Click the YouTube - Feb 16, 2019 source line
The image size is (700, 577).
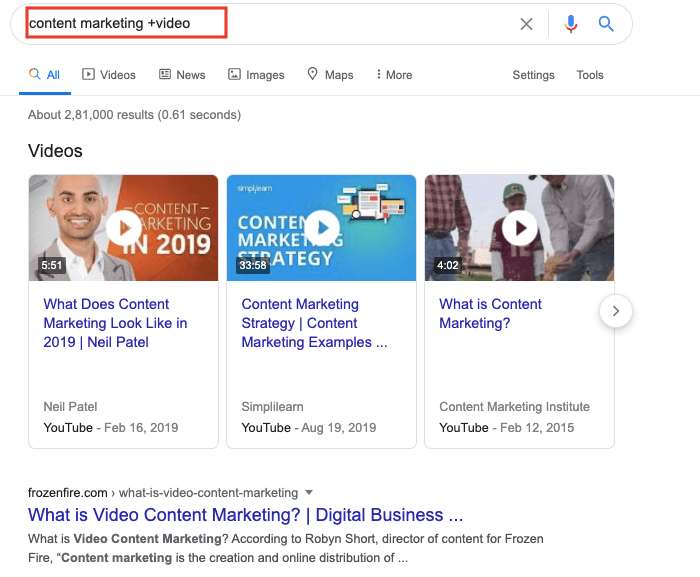111,427
